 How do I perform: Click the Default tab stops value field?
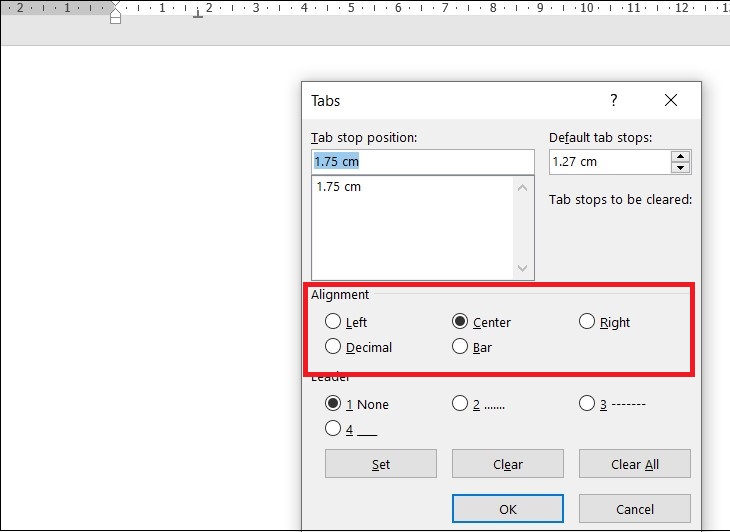tap(610, 162)
